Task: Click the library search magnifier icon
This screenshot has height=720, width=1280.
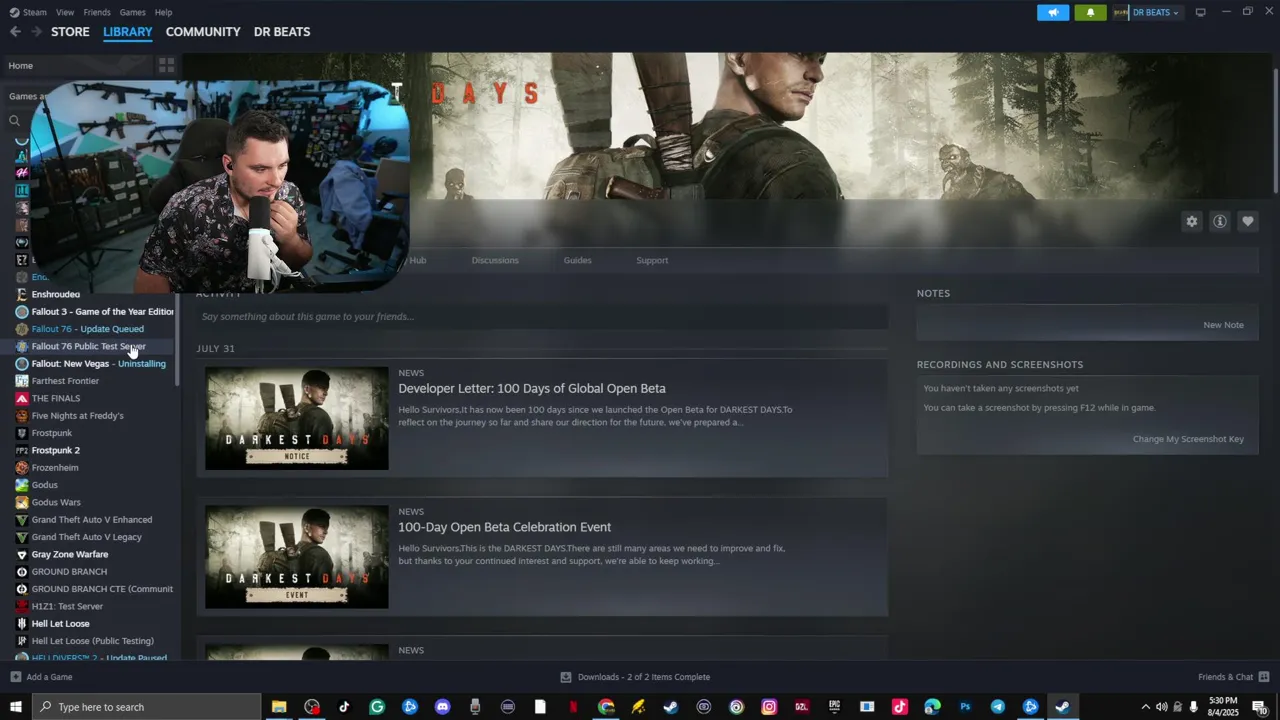Action: coord(14,120)
